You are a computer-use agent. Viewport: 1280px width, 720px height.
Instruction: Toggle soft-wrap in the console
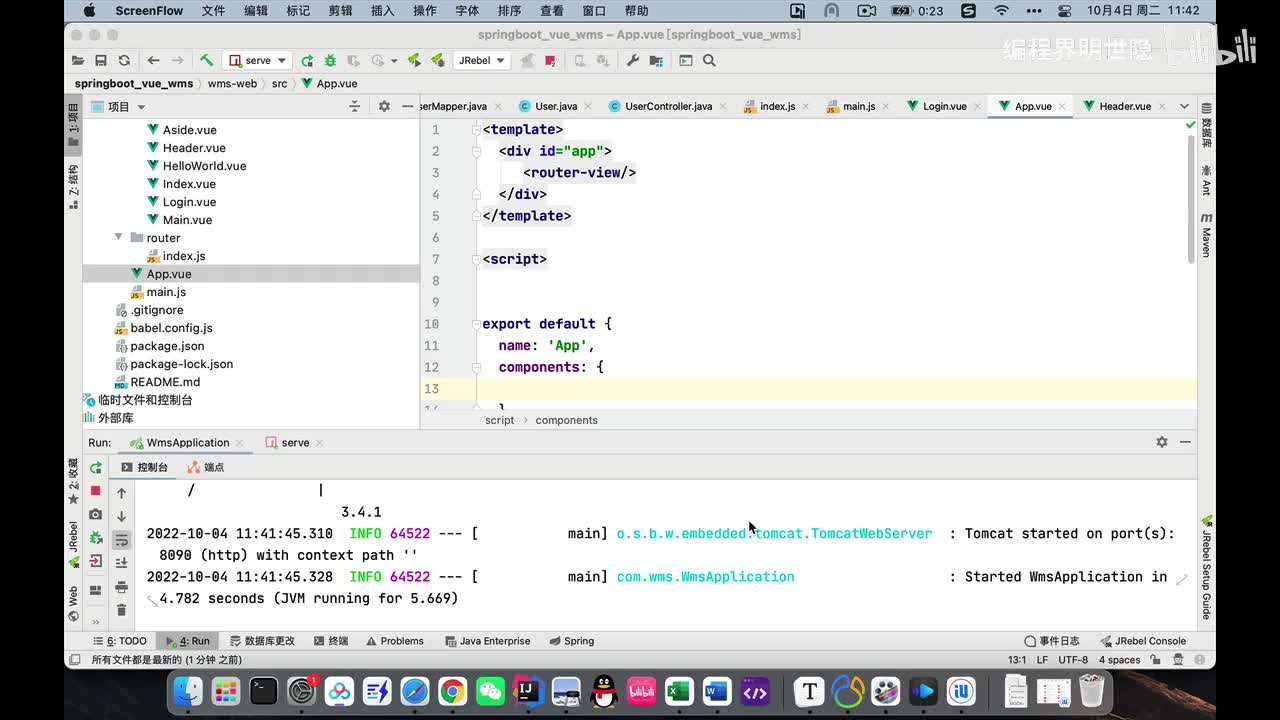[121, 540]
